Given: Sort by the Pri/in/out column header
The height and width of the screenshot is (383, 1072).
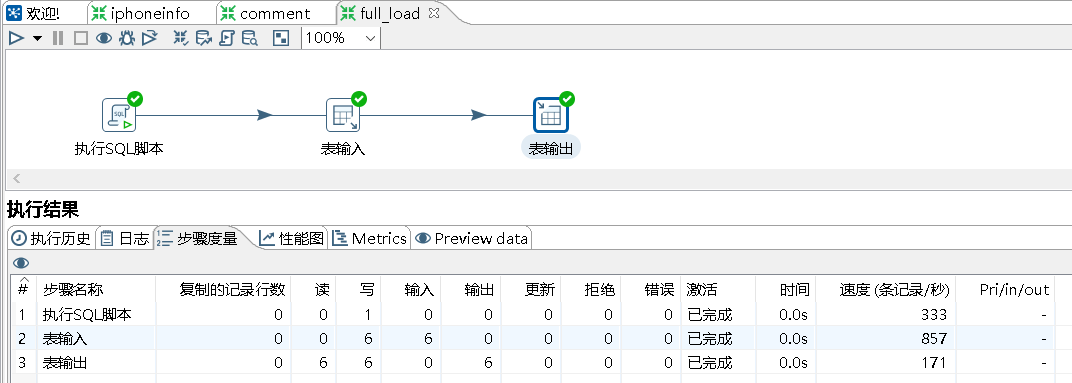Looking at the screenshot, I should click(x=1006, y=289).
